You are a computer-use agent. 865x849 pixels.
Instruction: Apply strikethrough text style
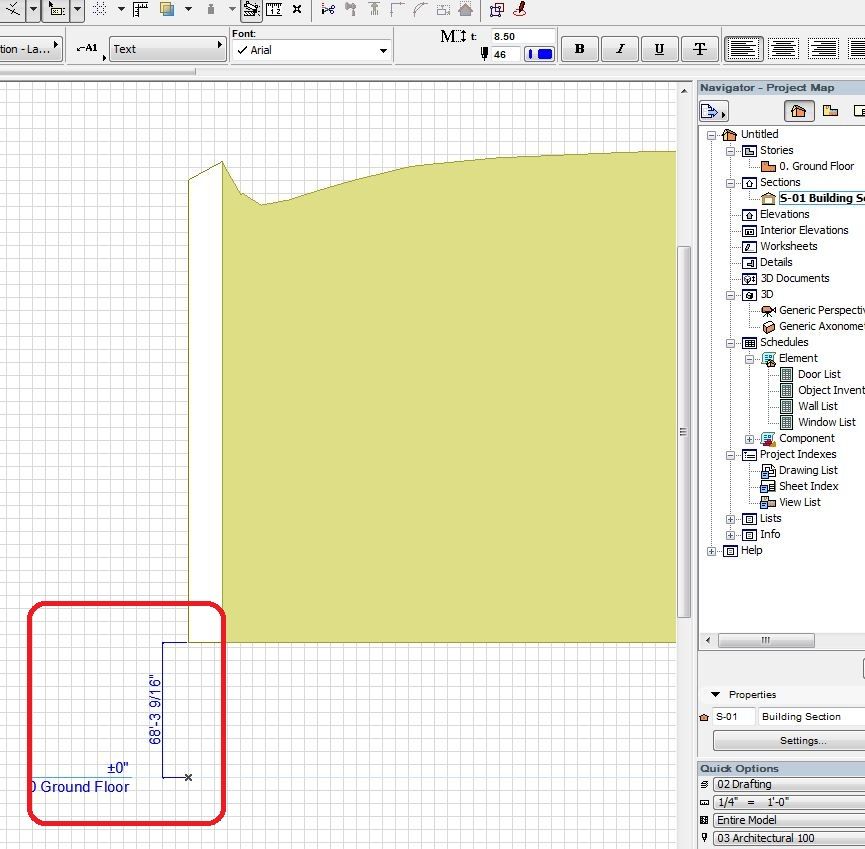pos(699,49)
